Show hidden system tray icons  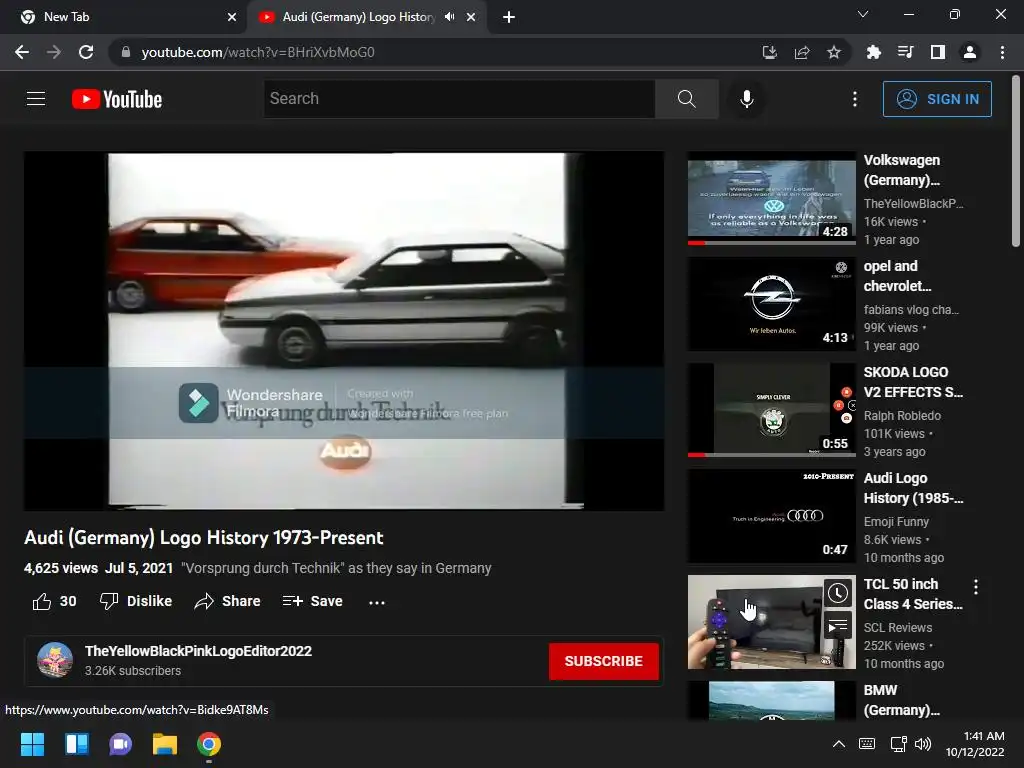(839, 744)
